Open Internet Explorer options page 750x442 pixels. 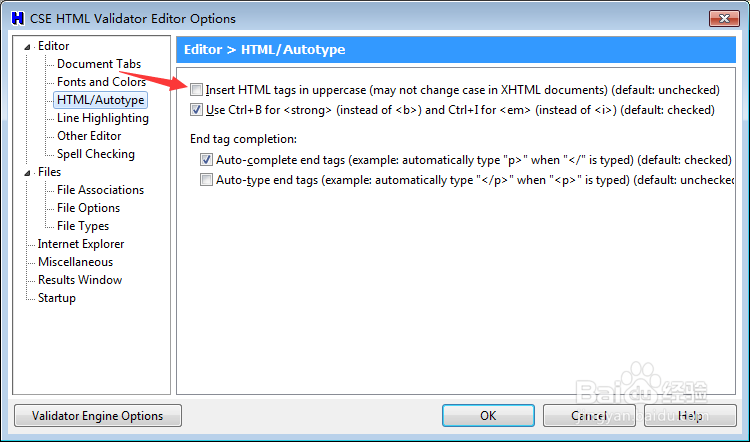[x=81, y=244]
